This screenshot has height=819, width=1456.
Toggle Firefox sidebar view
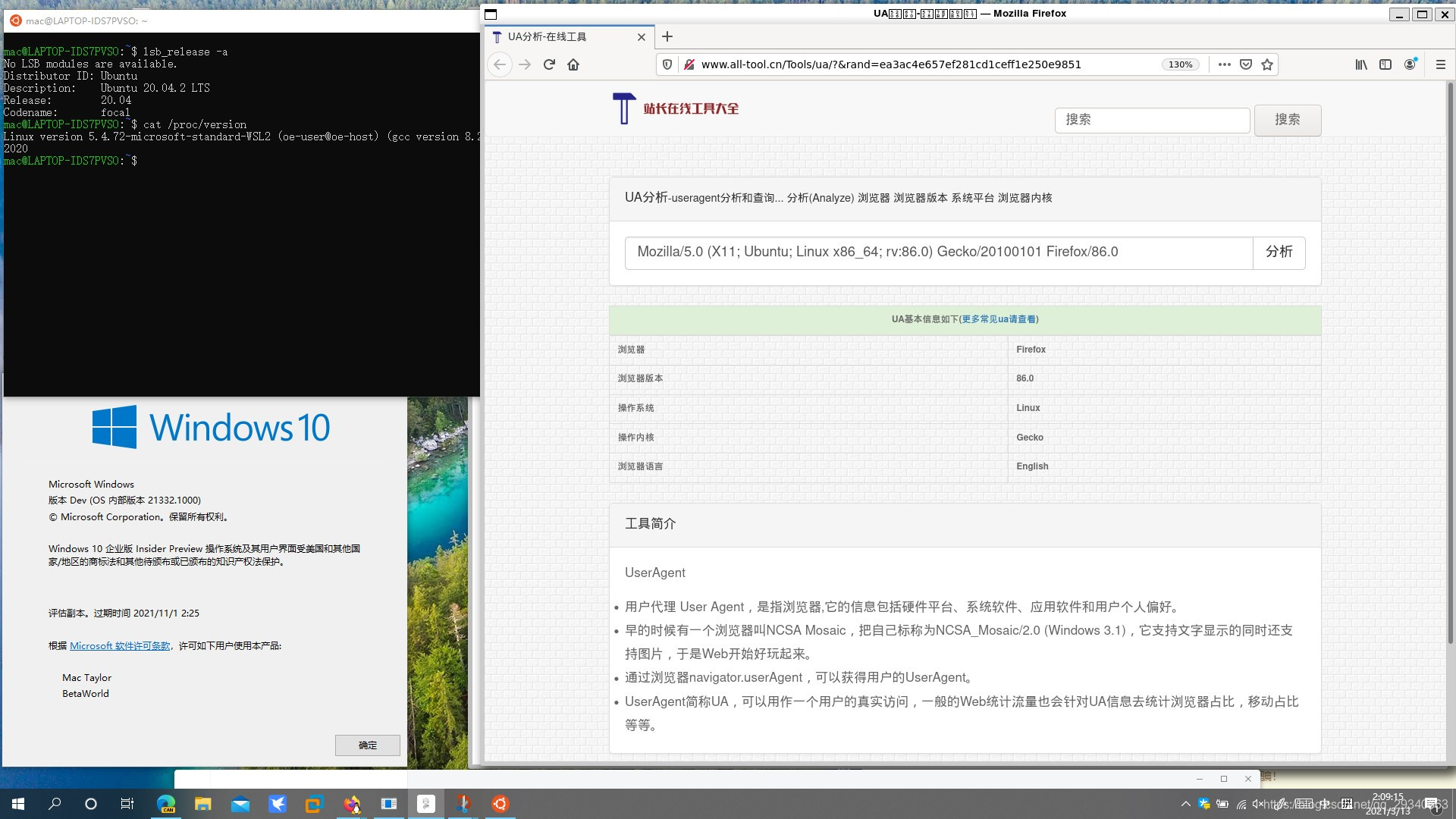[1385, 64]
